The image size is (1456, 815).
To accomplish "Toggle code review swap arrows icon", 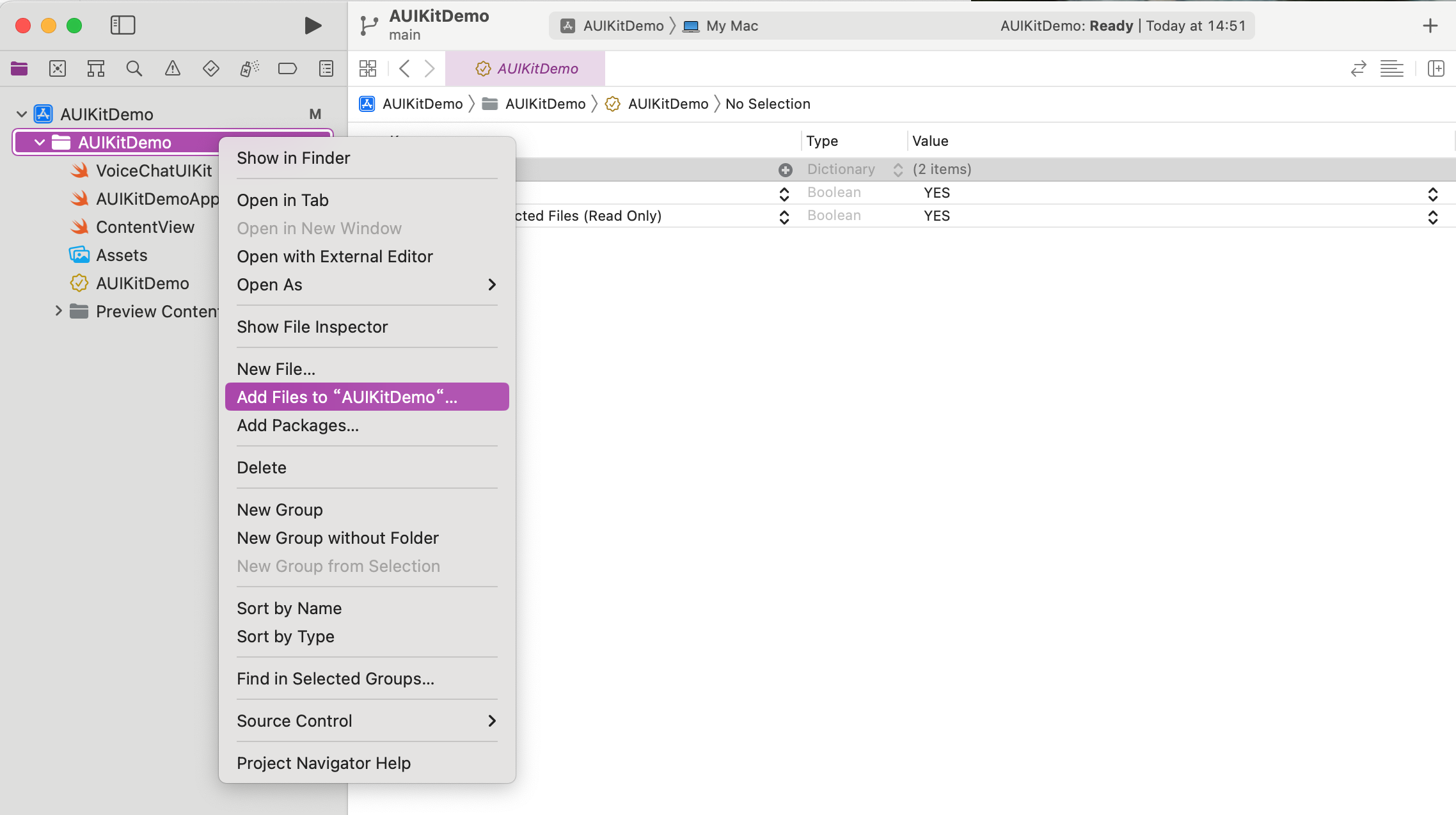I will [1358, 68].
